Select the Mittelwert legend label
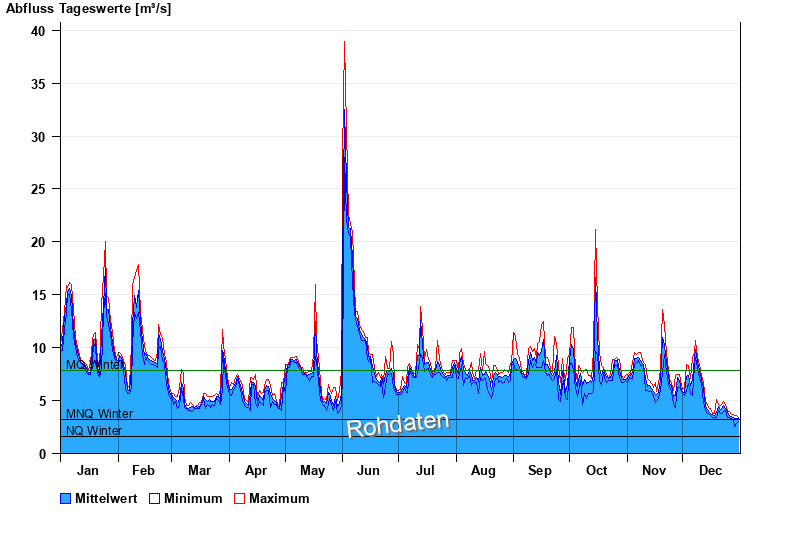This screenshot has height=550, width=800. point(107,498)
